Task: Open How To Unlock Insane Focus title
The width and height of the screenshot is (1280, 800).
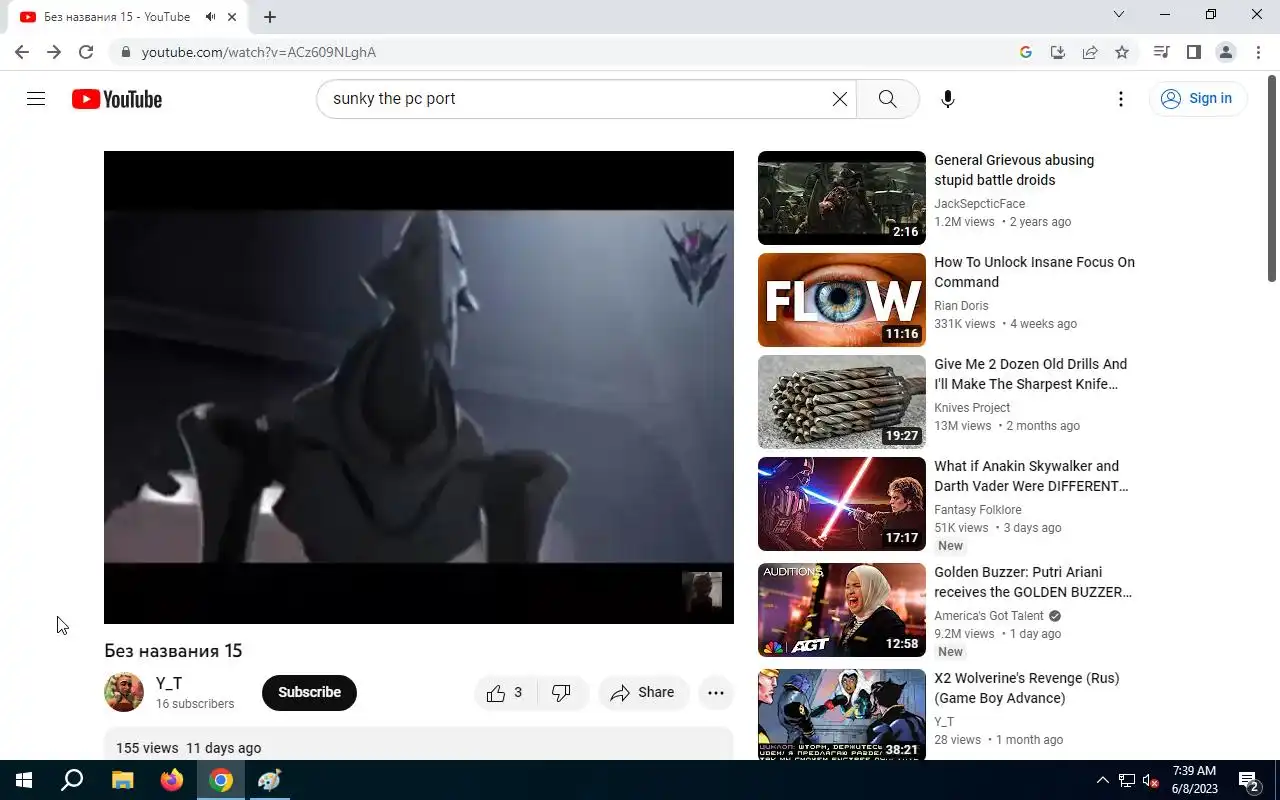Action: [1034, 272]
